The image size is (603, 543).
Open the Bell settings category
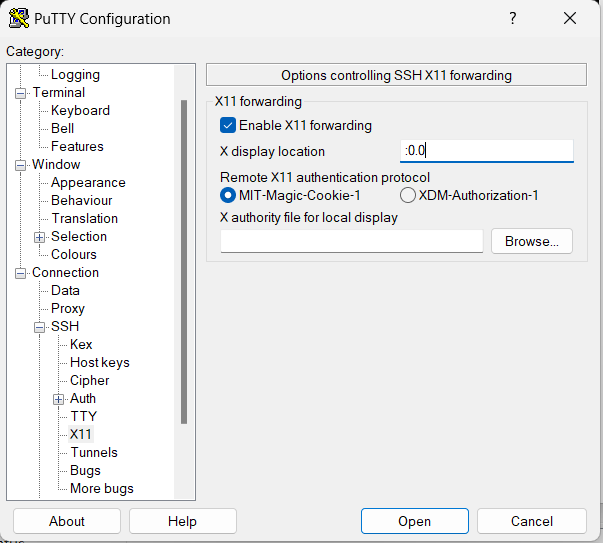(x=62, y=128)
